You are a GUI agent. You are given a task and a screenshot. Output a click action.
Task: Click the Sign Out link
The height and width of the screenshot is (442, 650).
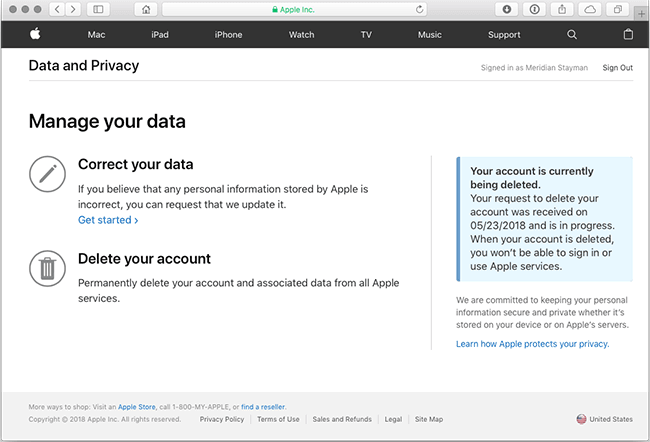(617, 68)
